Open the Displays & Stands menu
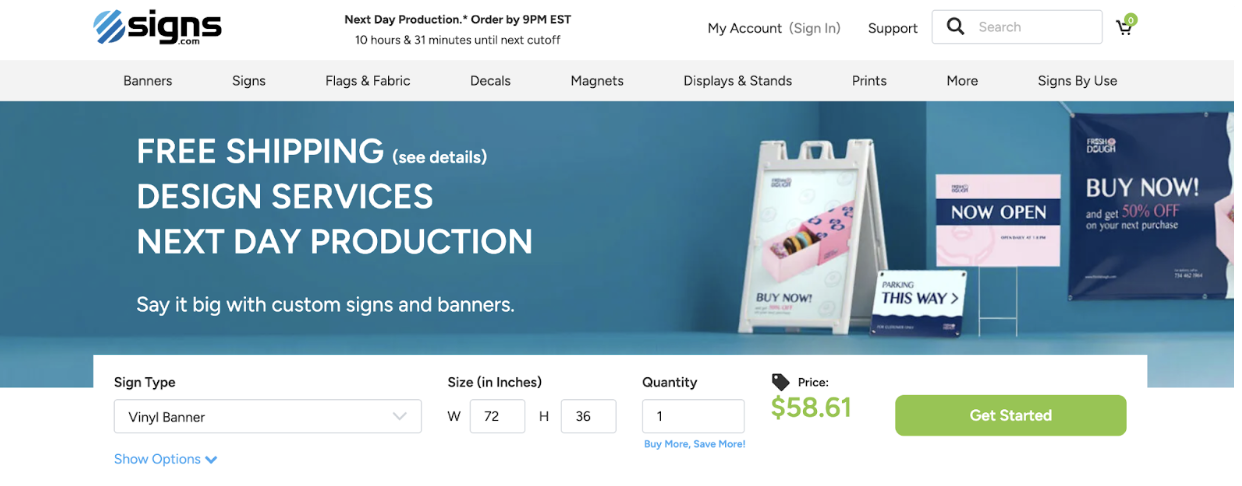The image size is (1242, 486). tap(737, 81)
